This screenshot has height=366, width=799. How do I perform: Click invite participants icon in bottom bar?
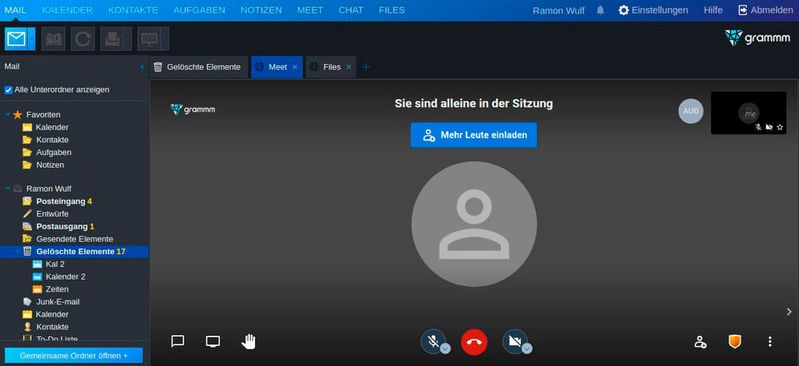[x=701, y=342]
